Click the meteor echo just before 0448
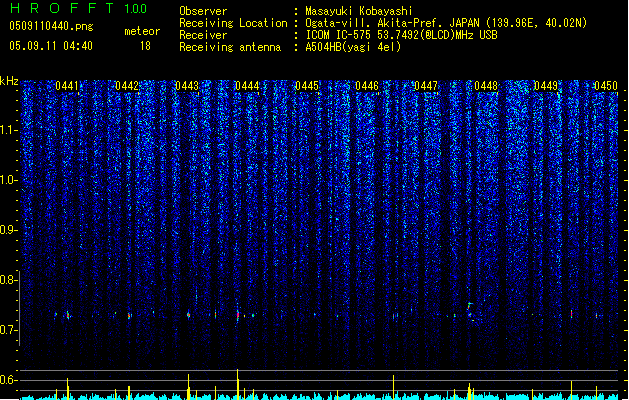This screenshot has height=400, width=629. pos(470,311)
